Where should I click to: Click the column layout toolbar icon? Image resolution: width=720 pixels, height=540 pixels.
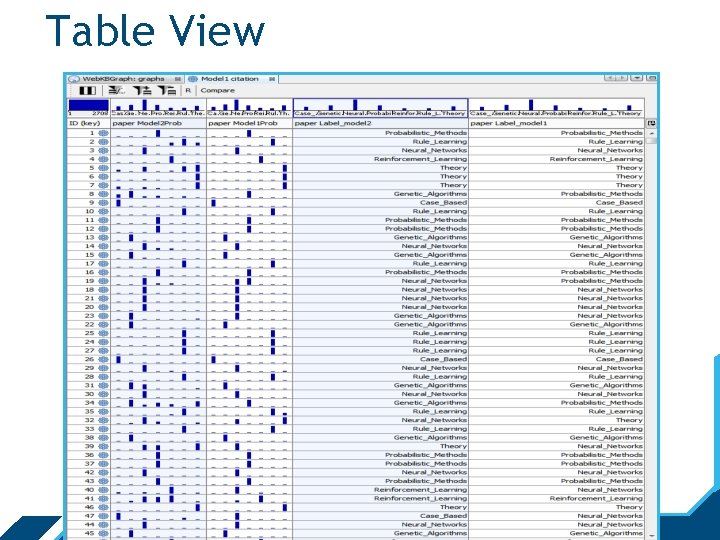(87, 90)
